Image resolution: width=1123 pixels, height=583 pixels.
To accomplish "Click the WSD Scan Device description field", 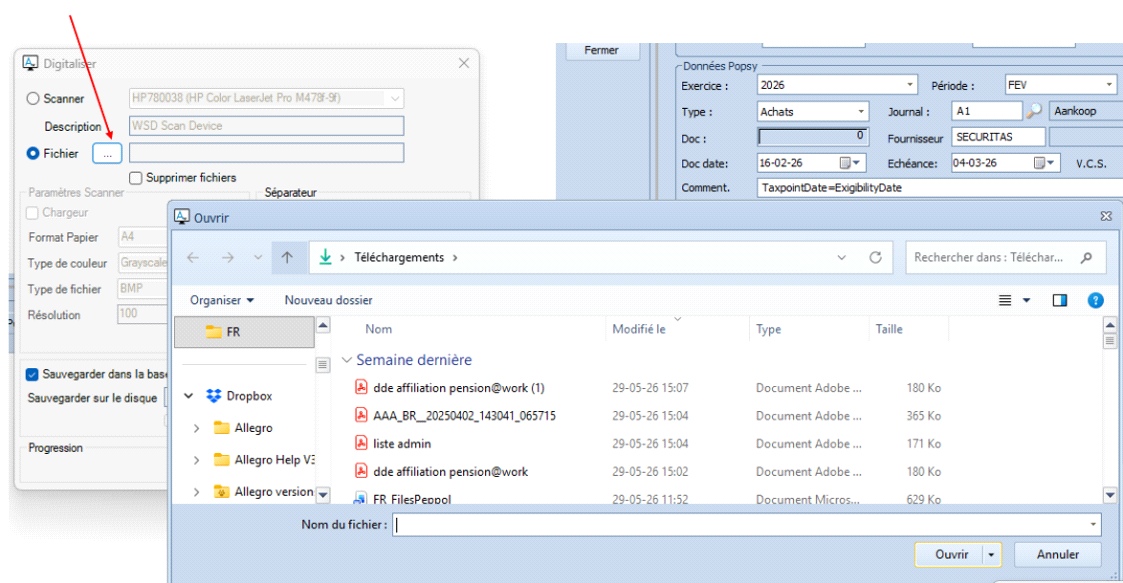I will point(266,125).
